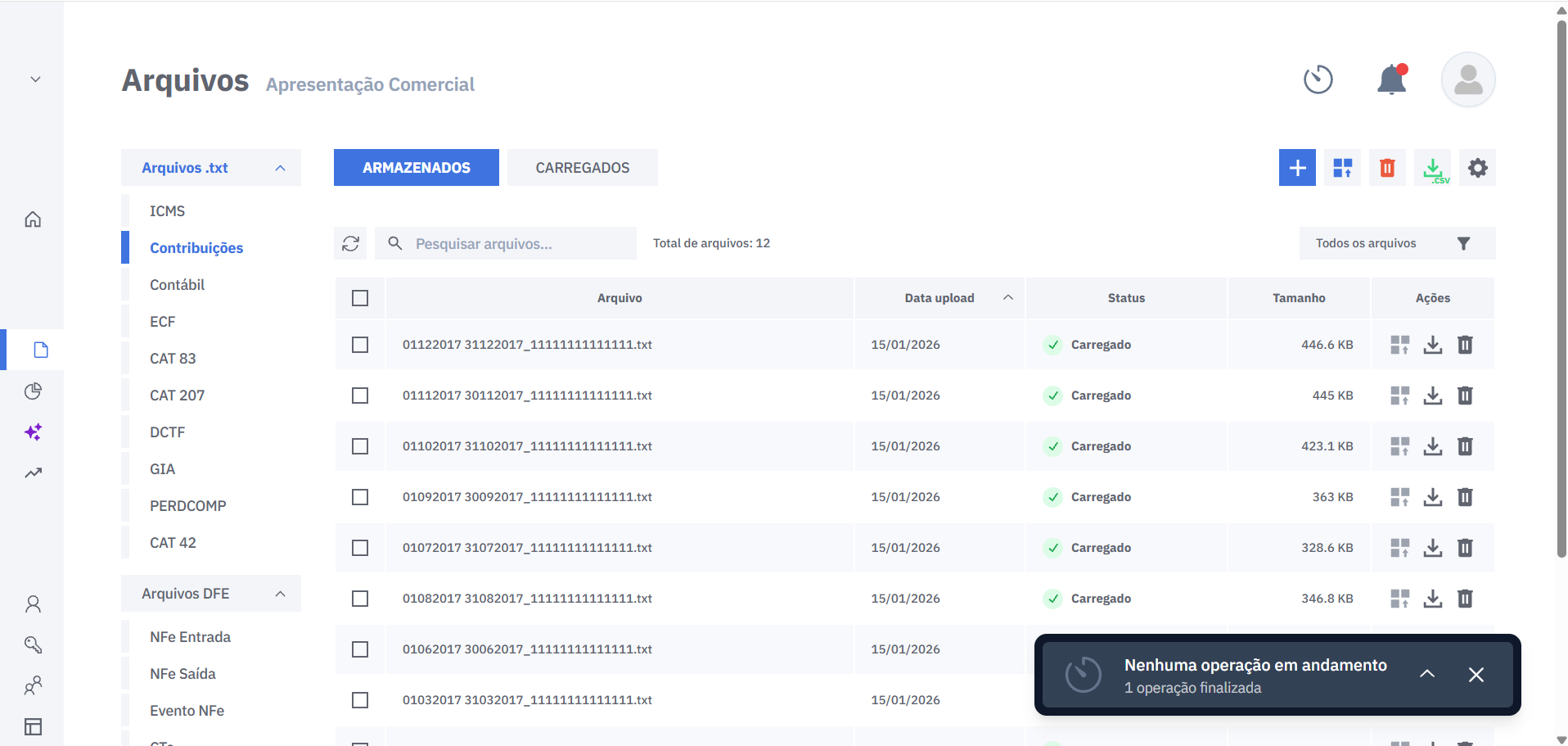The width and height of the screenshot is (1568, 746).
Task: Delete file 01102017 31102017 via trash icon
Action: tap(1465, 446)
